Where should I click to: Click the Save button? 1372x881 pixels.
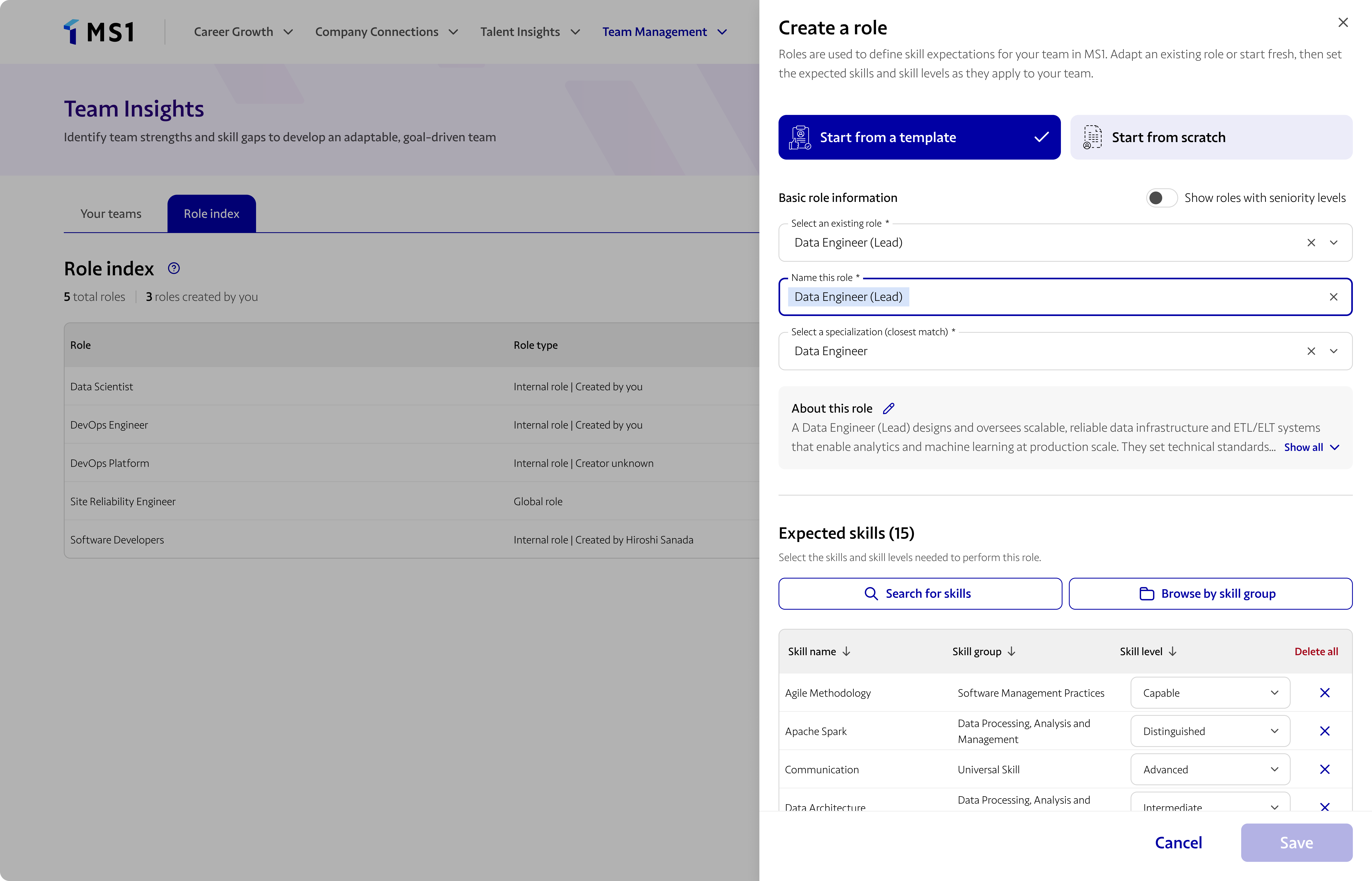1297,843
